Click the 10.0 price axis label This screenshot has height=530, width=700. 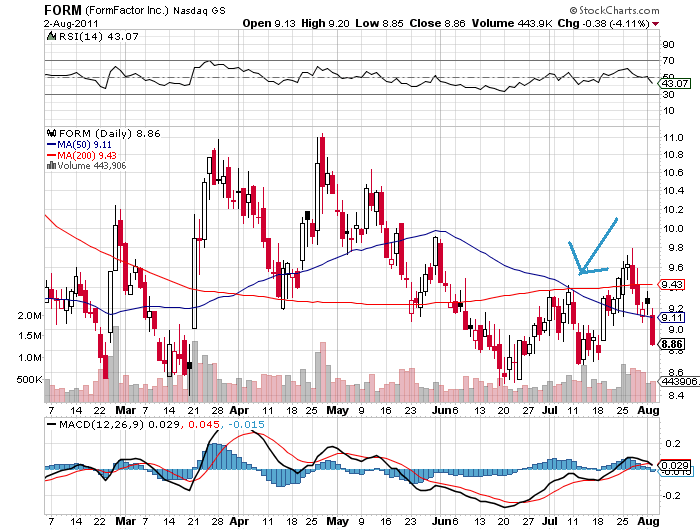coord(673,229)
